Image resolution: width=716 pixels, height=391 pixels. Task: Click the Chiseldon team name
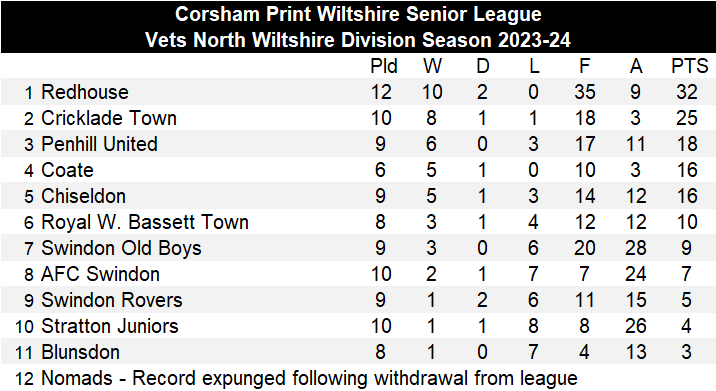click(x=84, y=196)
